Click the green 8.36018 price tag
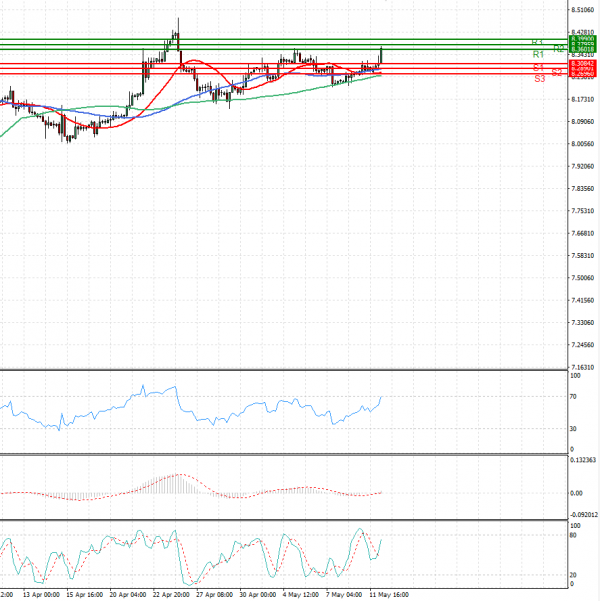600x601 pixels. pyautogui.click(x=582, y=49)
